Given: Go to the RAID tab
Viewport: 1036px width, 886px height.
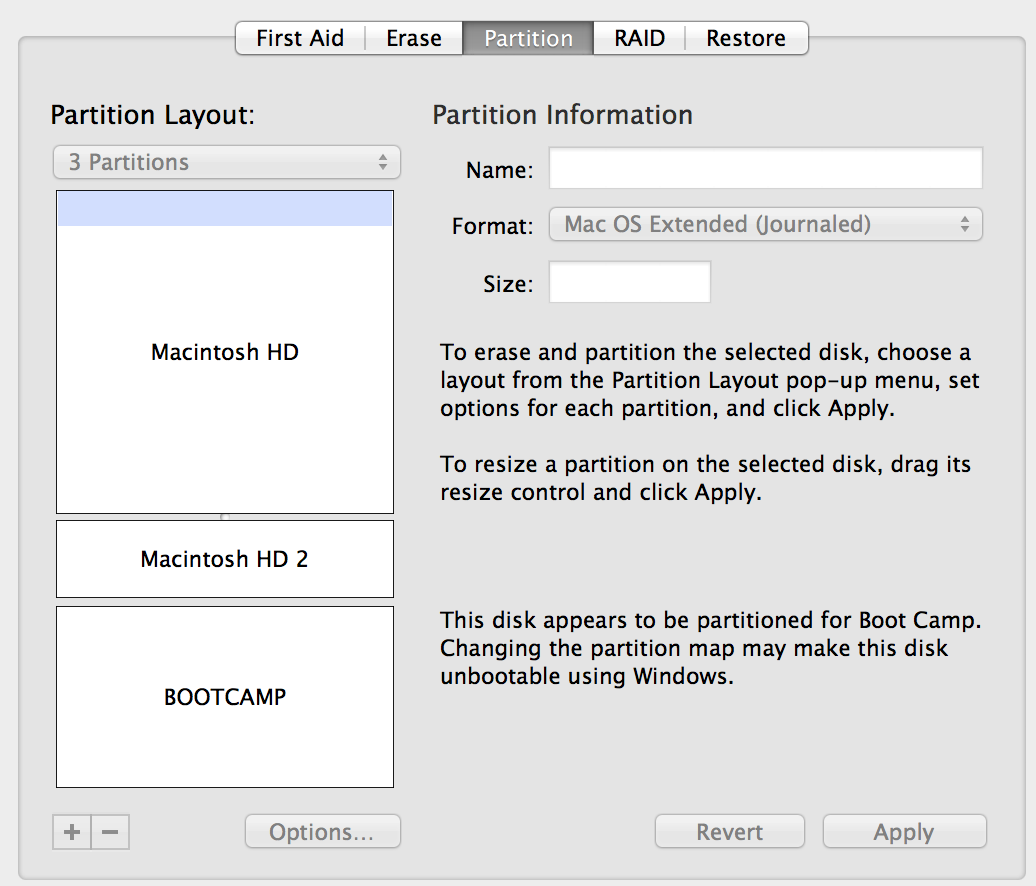Looking at the screenshot, I should (x=639, y=38).
